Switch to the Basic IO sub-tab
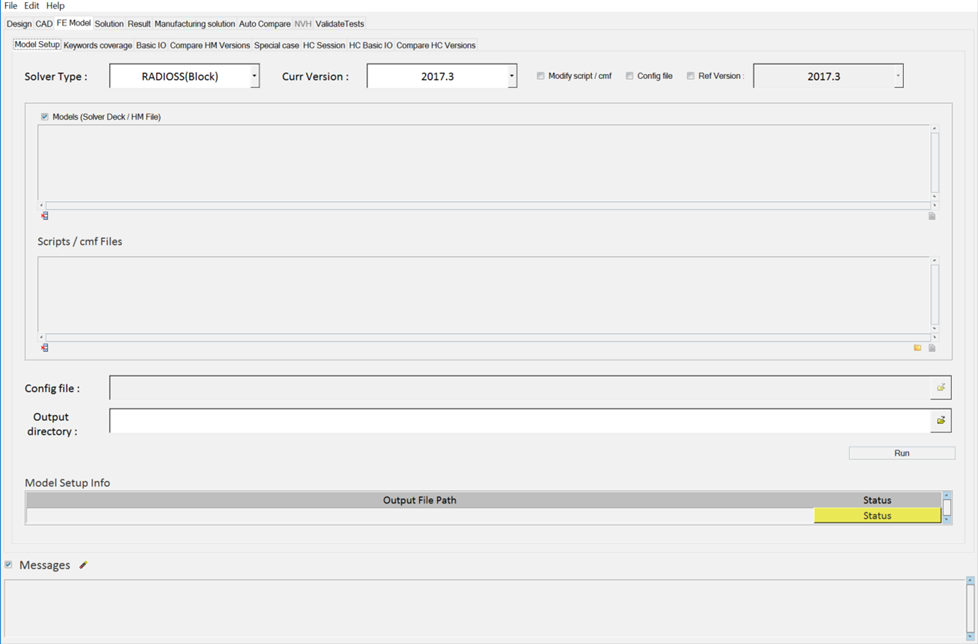Viewport: 978px width, 644px height. [151, 46]
